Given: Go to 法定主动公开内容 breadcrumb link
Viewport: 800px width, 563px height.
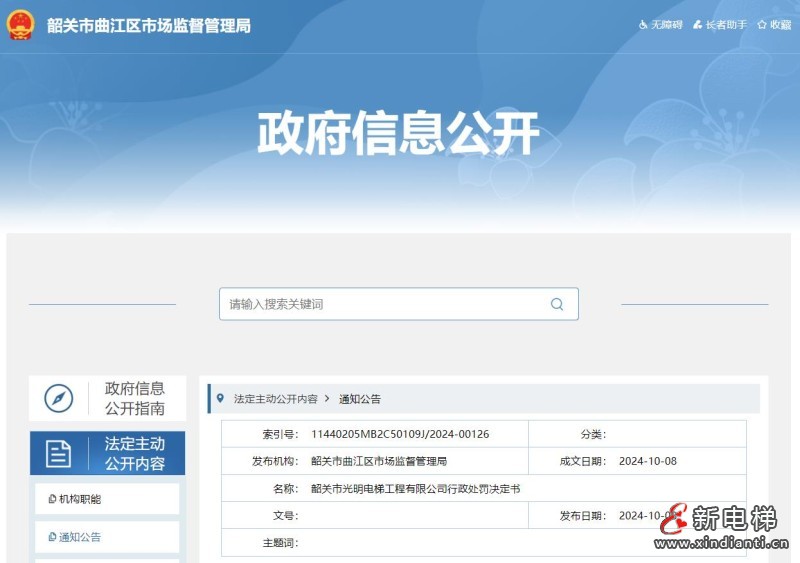Looking at the screenshot, I should 276,399.
